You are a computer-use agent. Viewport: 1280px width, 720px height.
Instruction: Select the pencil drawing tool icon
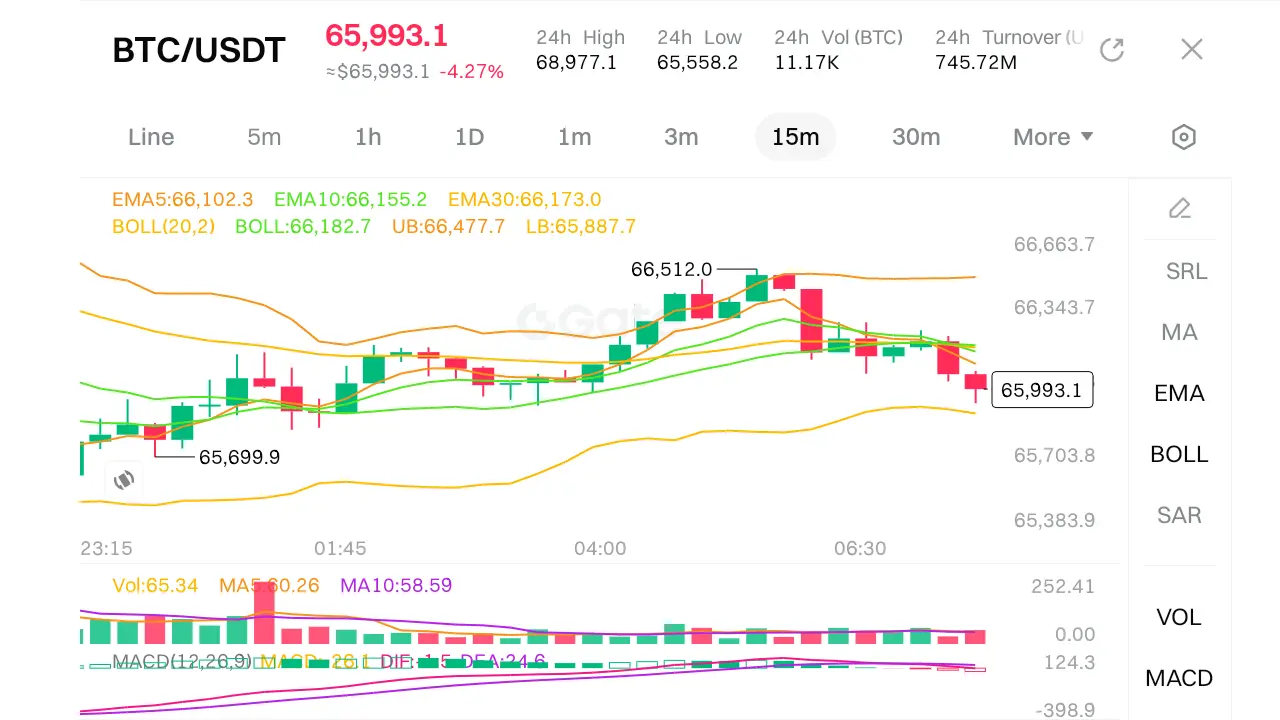point(1180,208)
